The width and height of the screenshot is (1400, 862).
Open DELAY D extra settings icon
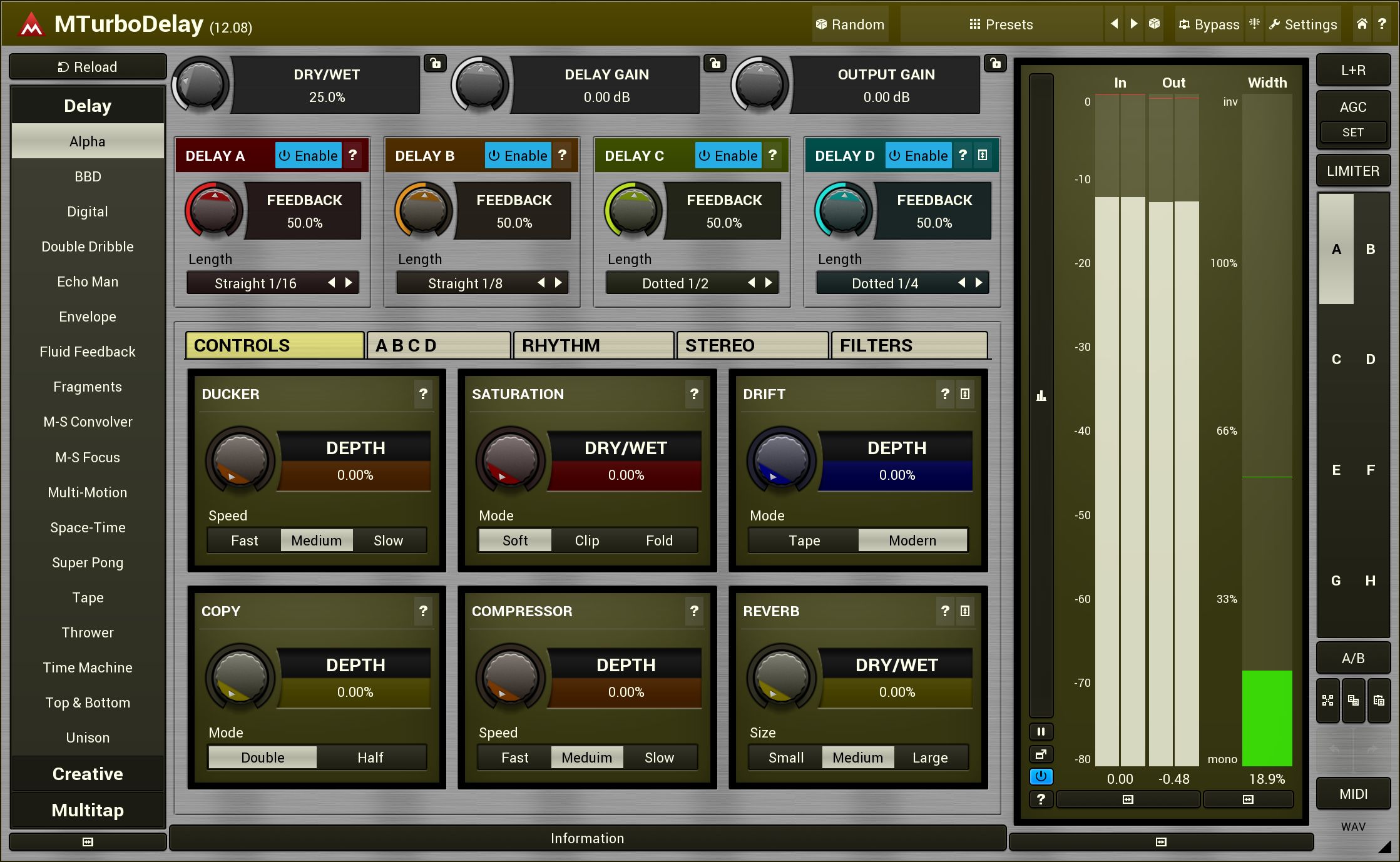(x=983, y=155)
